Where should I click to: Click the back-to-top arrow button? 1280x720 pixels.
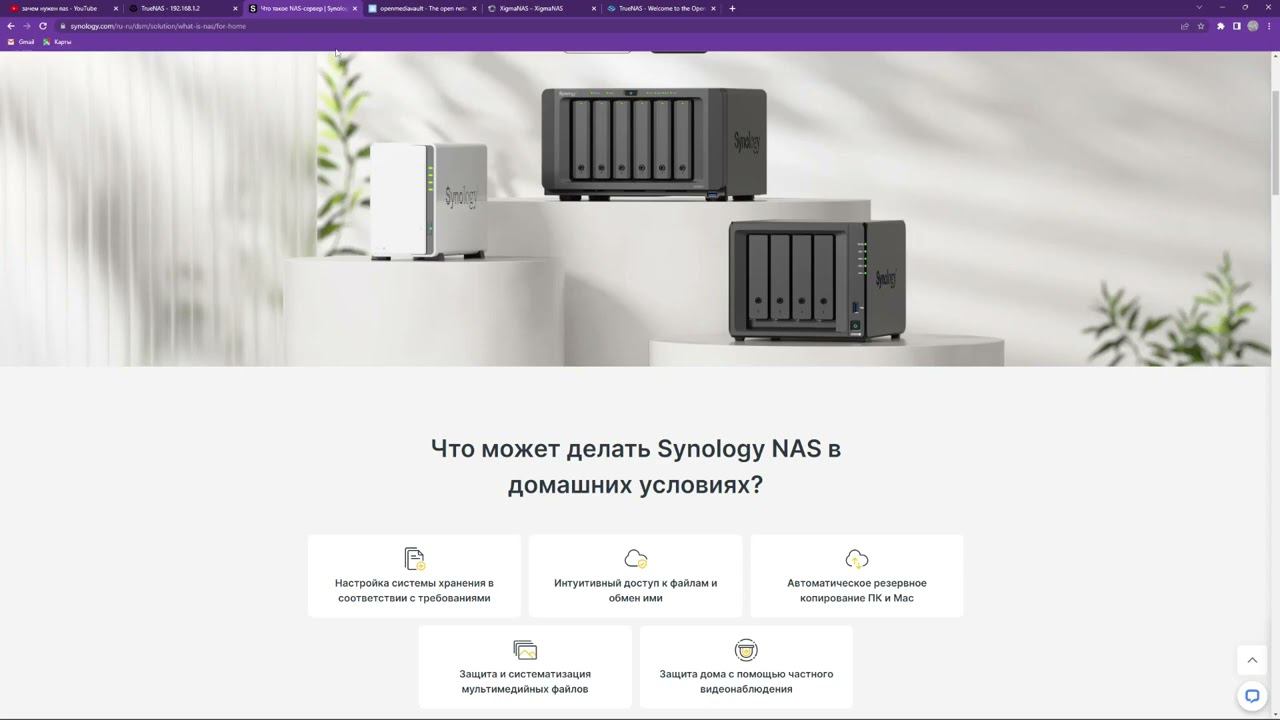click(1252, 660)
